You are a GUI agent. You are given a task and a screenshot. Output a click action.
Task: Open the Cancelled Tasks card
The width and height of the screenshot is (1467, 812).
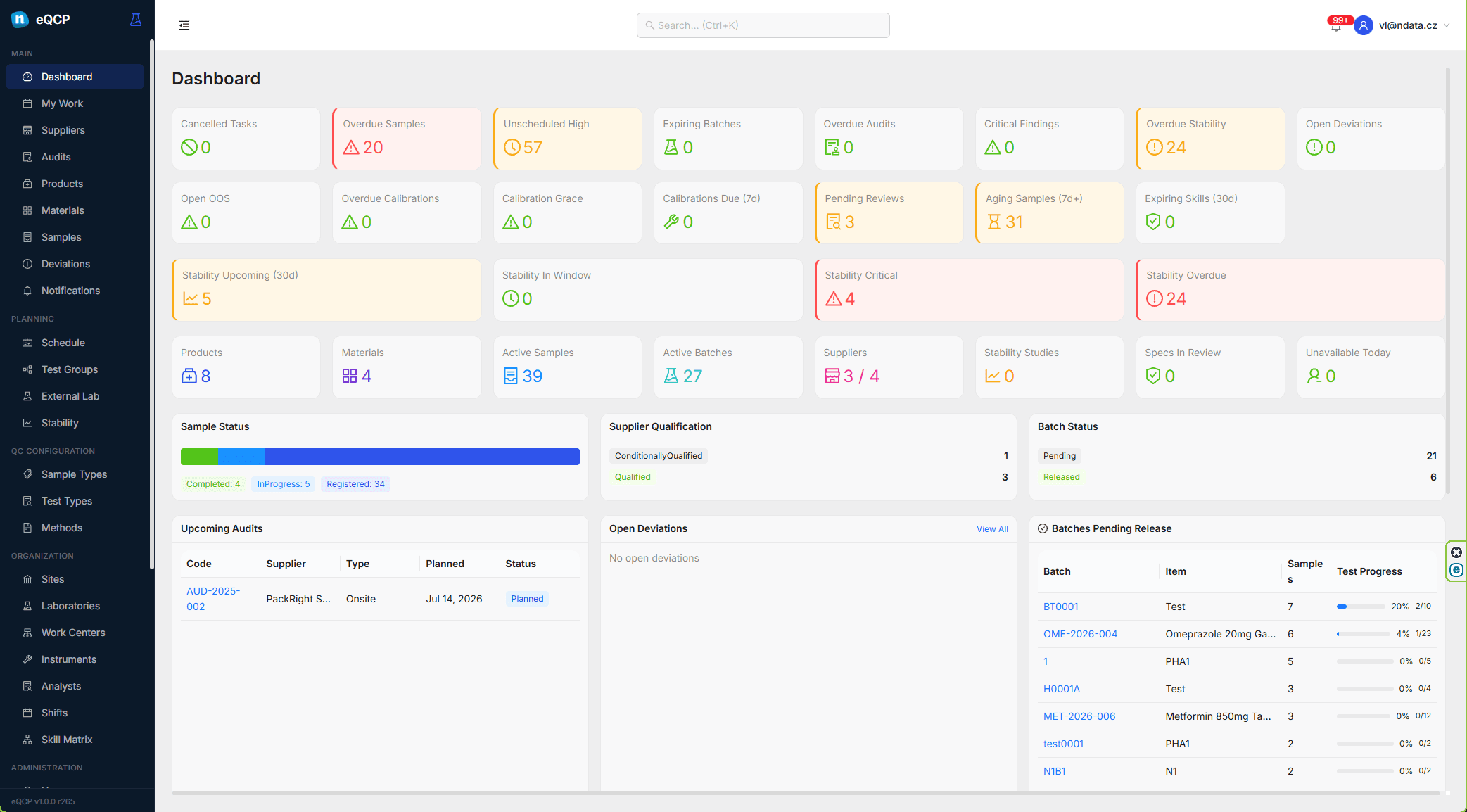point(246,139)
